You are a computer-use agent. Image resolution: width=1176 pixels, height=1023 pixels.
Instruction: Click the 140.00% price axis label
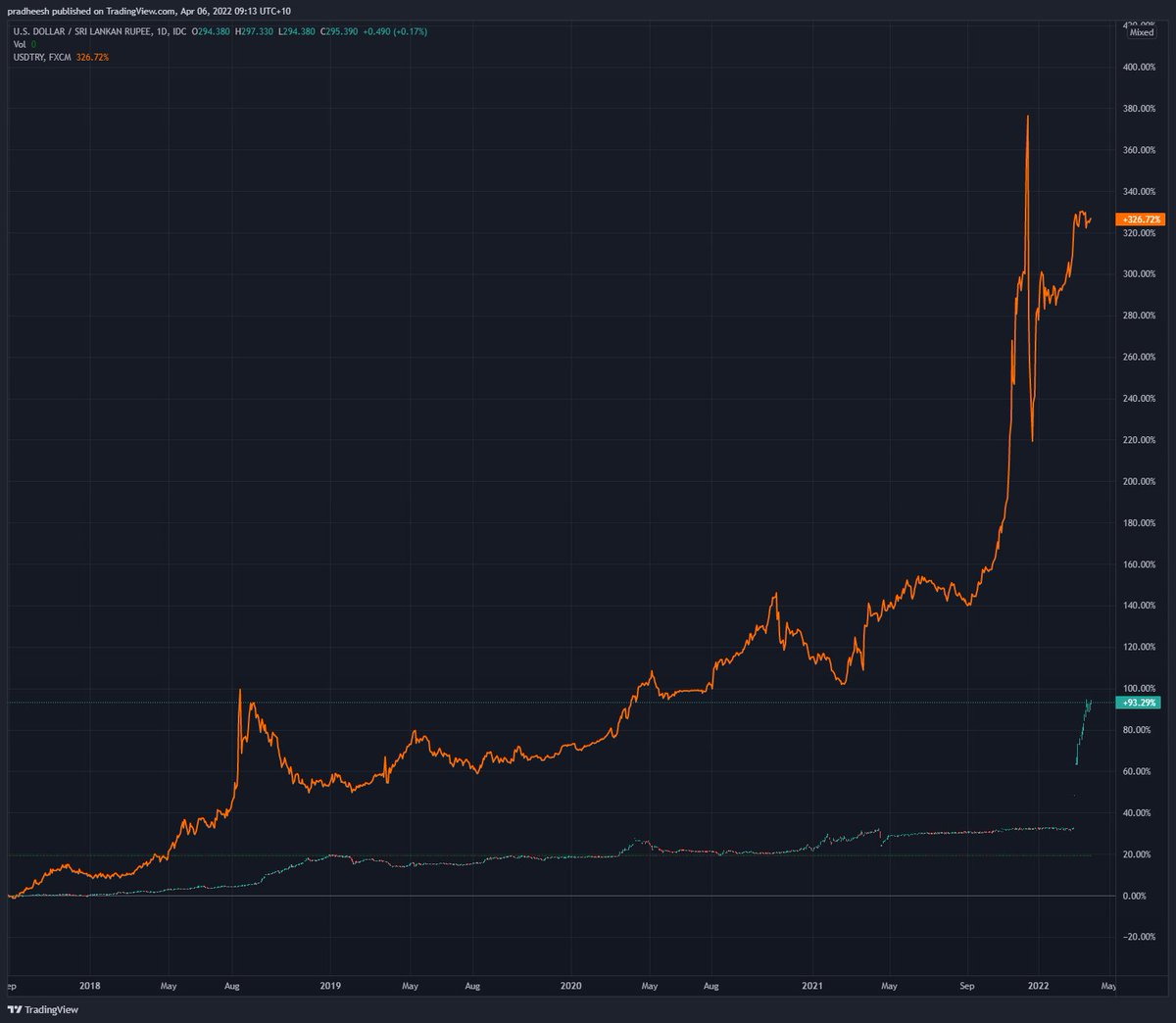(x=1140, y=606)
